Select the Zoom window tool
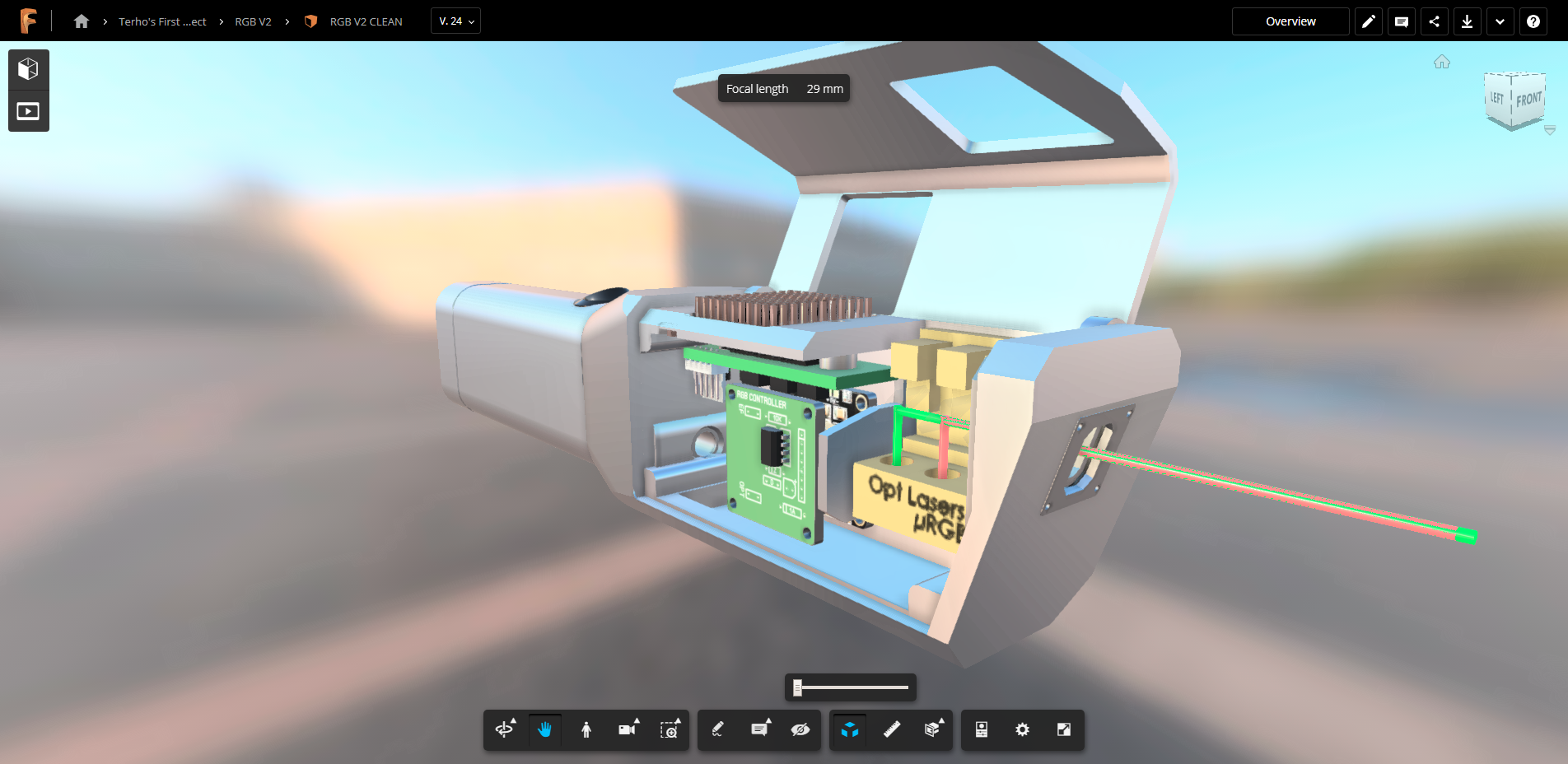 point(669,729)
